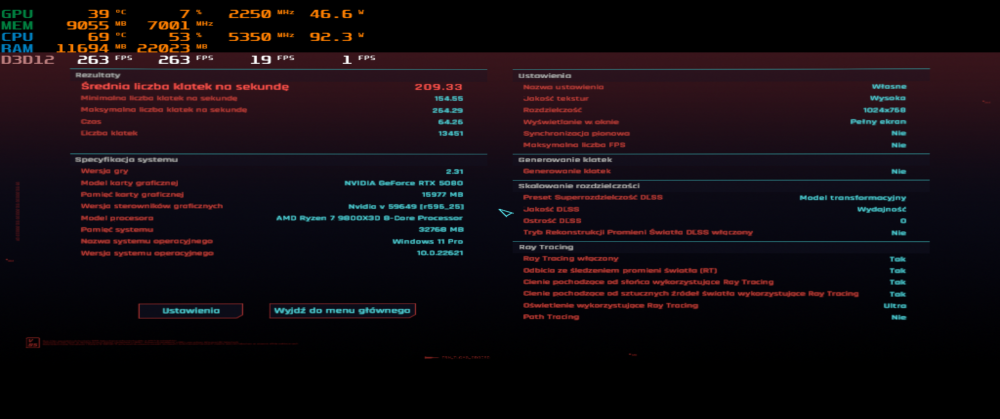Click the 'Skalowanie rozdzielczości' section header

point(579,186)
